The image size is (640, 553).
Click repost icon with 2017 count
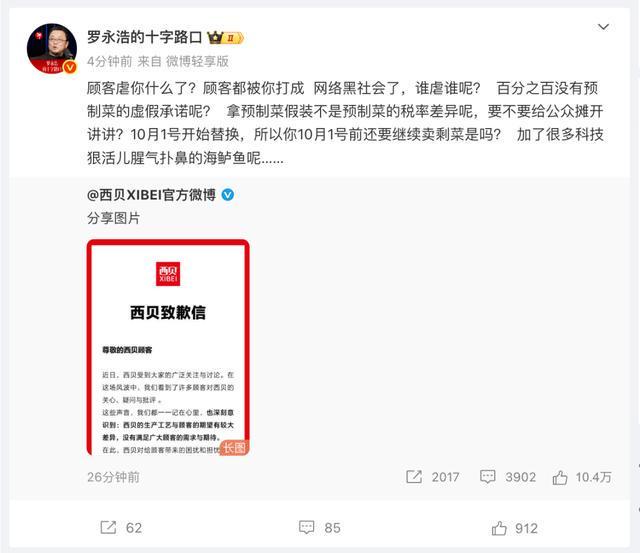point(414,477)
